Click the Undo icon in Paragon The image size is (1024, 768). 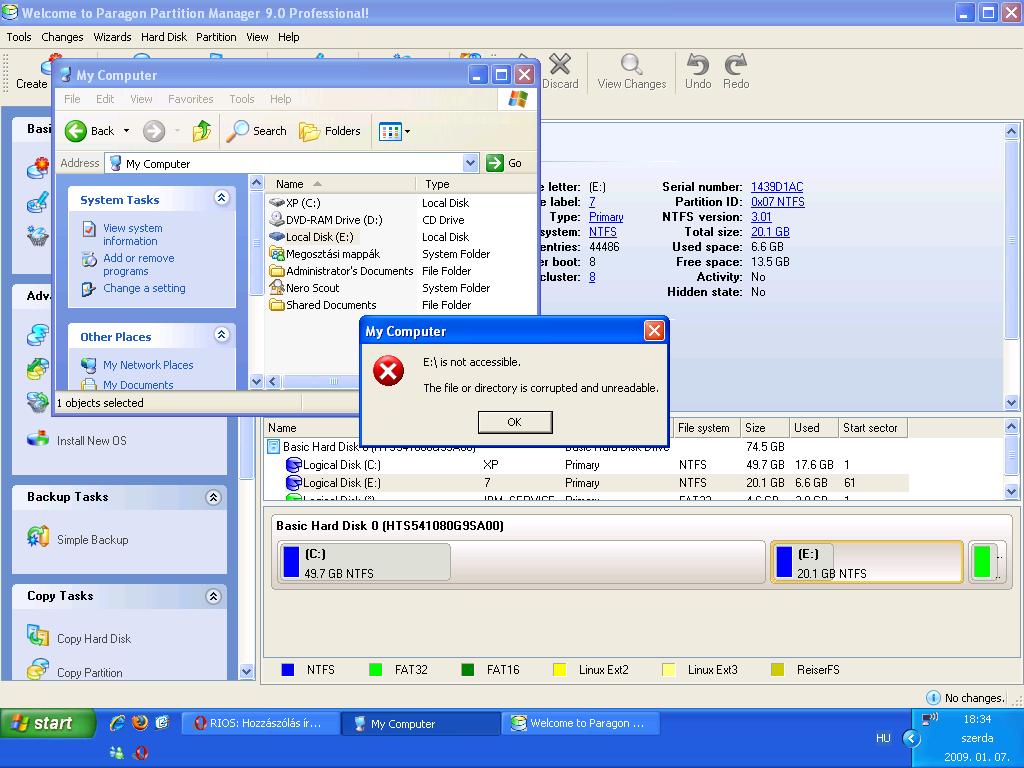pos(697,71)
